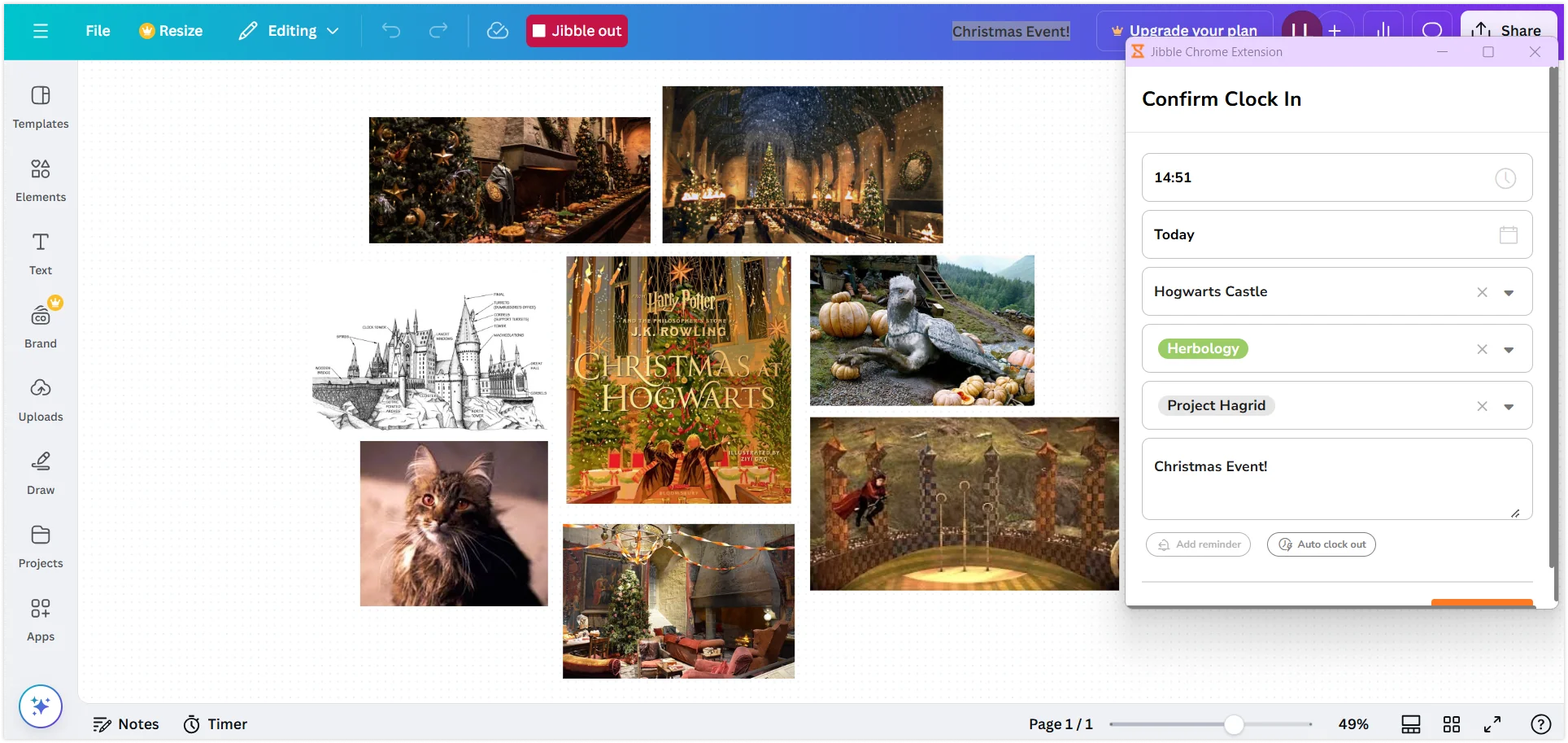Expand the Hogwarts Castle dropdown

[1509, 293]
